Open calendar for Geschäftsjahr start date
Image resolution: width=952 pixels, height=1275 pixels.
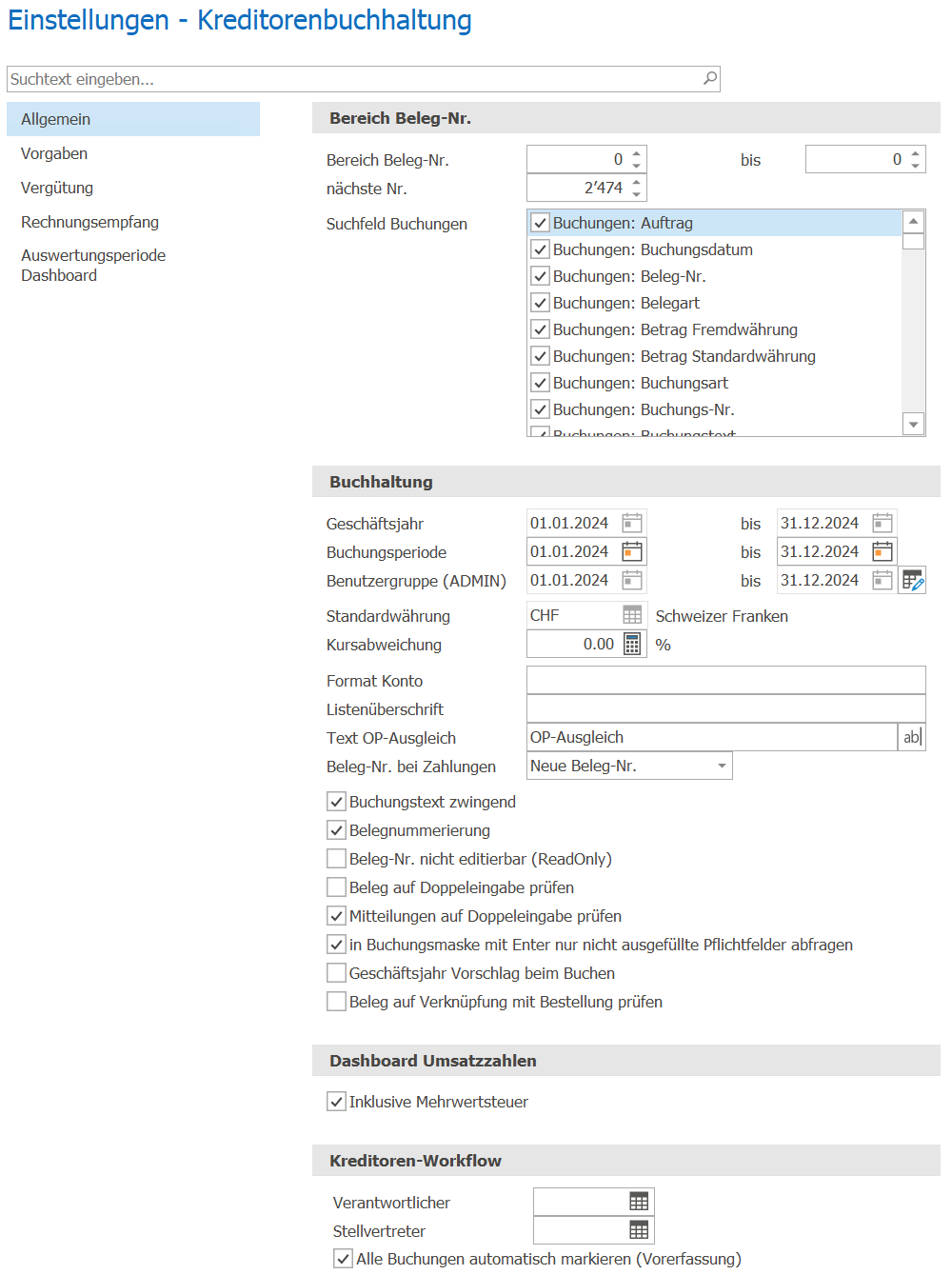click(632, 523)
